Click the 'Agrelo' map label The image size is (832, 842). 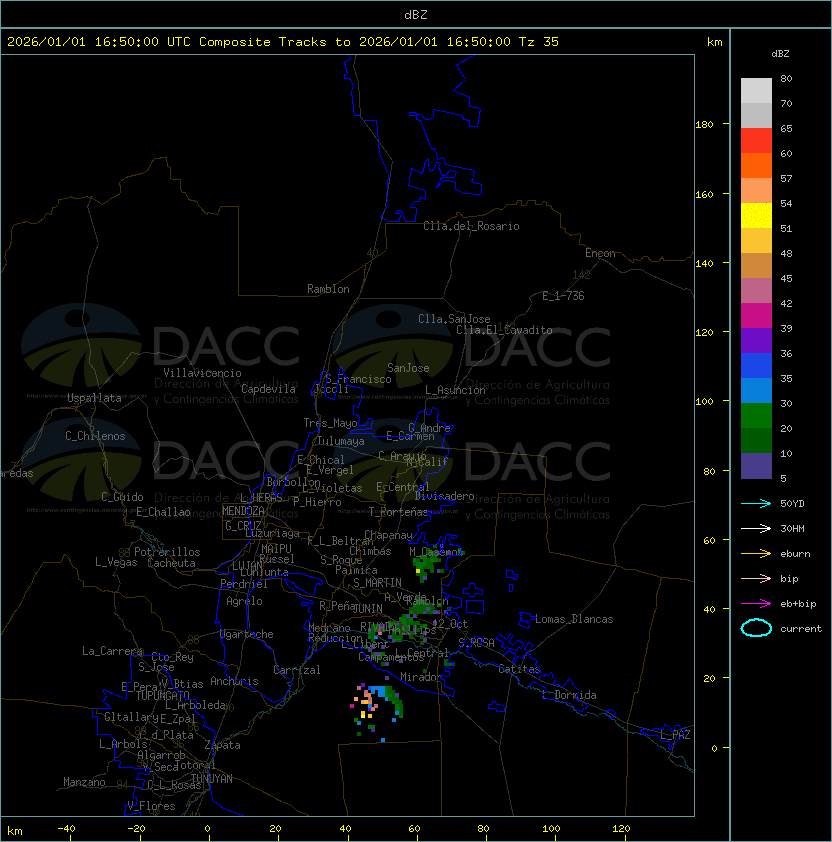tap(244, 601)
